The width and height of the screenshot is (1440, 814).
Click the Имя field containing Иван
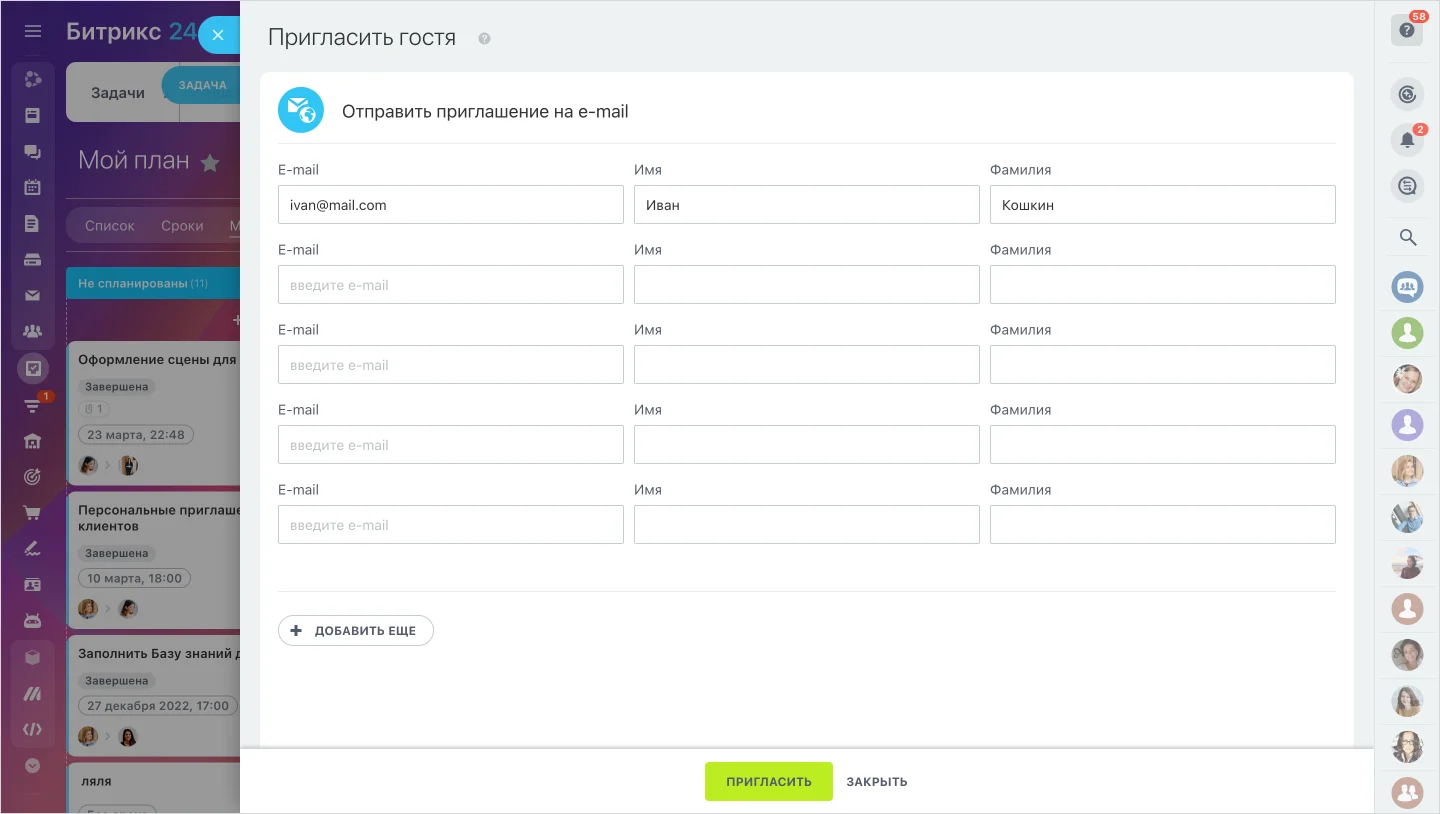tap(806, 205)
